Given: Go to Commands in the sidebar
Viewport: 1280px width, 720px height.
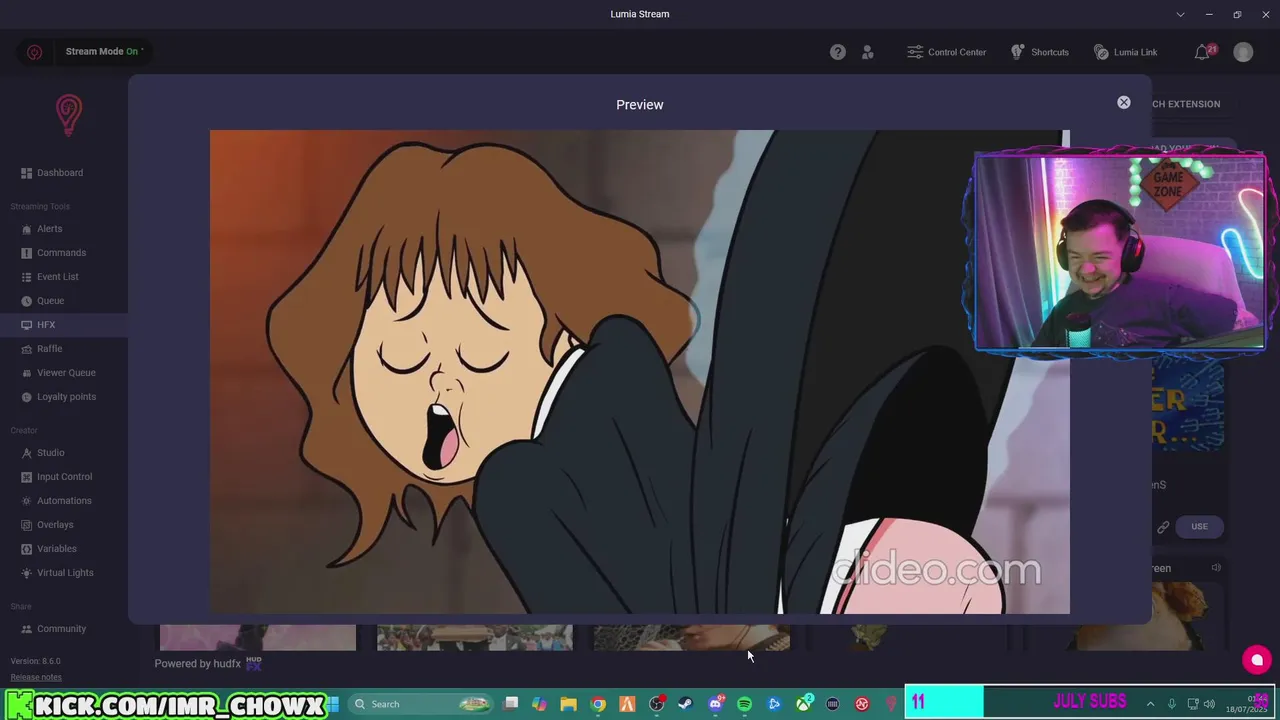Looking at the screenshot, I should coord(61,253).
